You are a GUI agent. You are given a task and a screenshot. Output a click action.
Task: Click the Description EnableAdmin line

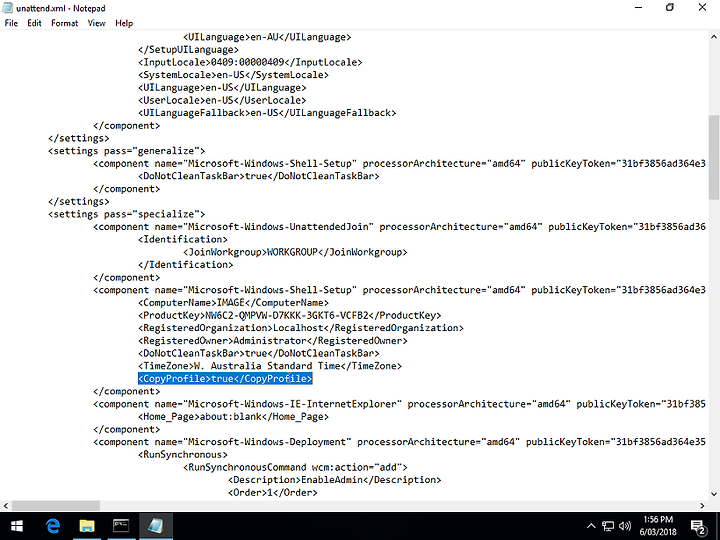pyautogui.click(x=334, y=480)
